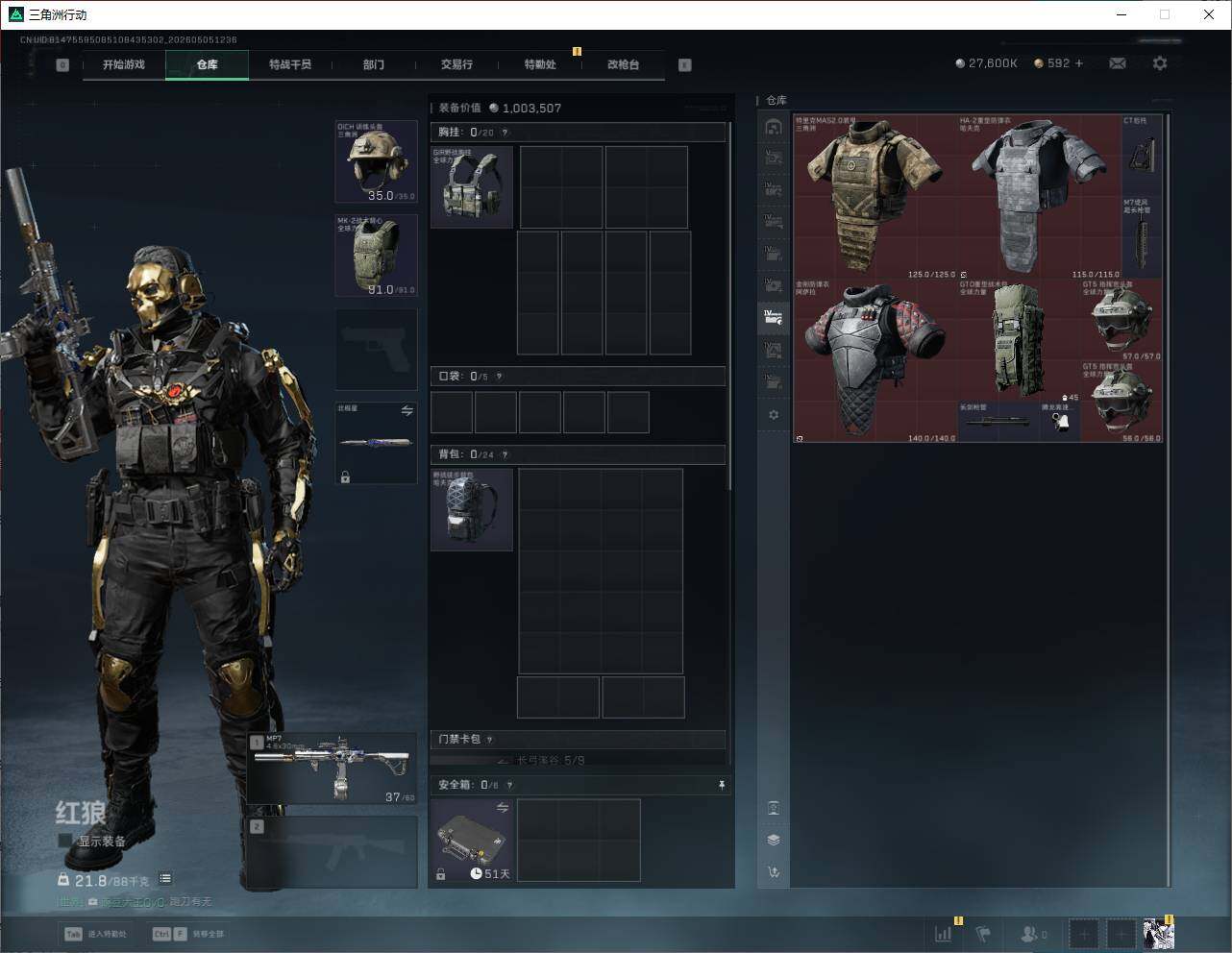Select the GT5 helmet showing 57.0/57.0
This screenshot has height=953, width=1232.
[x=1121, y=321]
